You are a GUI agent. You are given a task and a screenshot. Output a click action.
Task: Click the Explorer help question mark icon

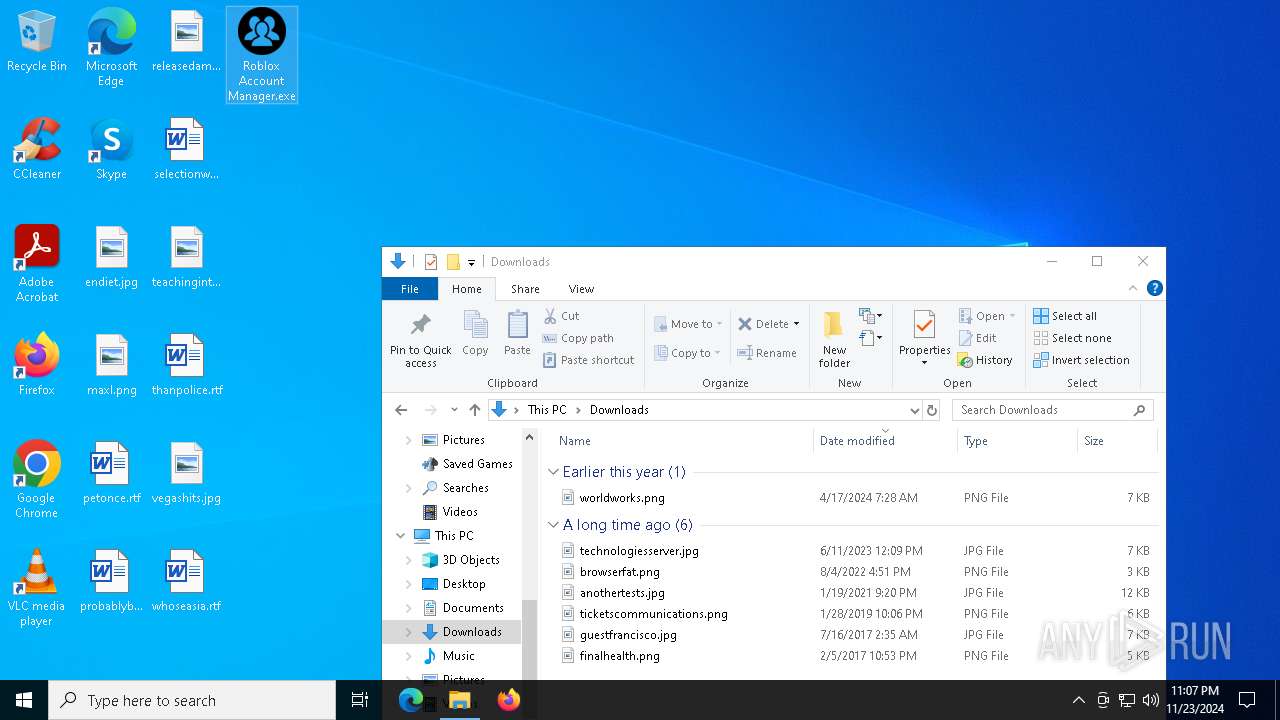point(1155,288)
